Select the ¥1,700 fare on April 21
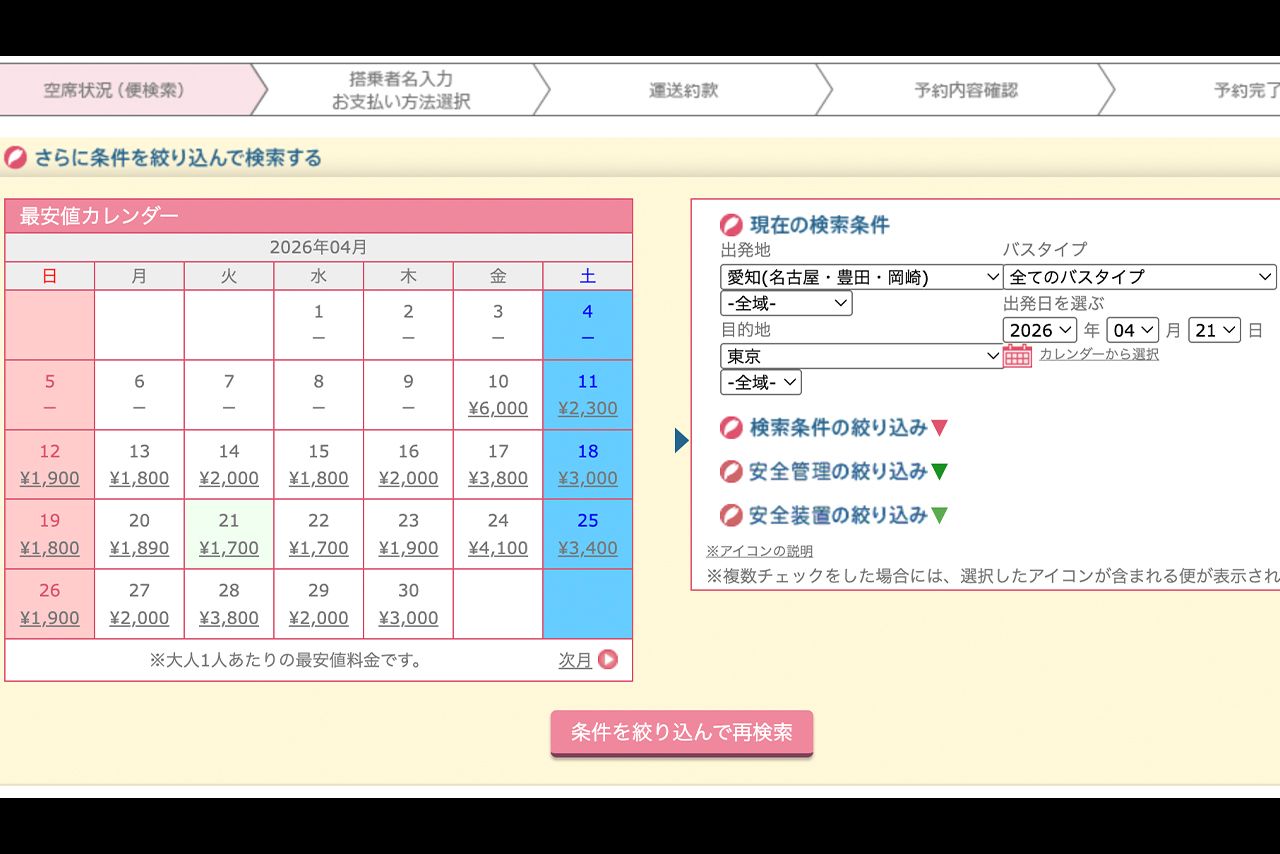Viewport: 1280px width, 854px height. tap(229, 548)
